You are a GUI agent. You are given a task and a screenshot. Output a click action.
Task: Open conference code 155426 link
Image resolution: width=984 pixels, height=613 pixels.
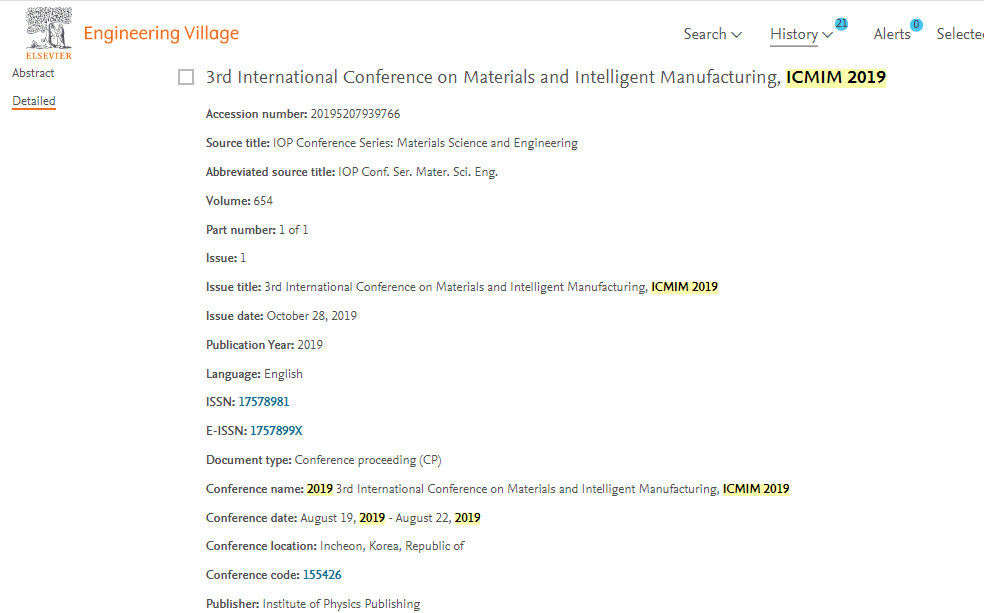322,575
